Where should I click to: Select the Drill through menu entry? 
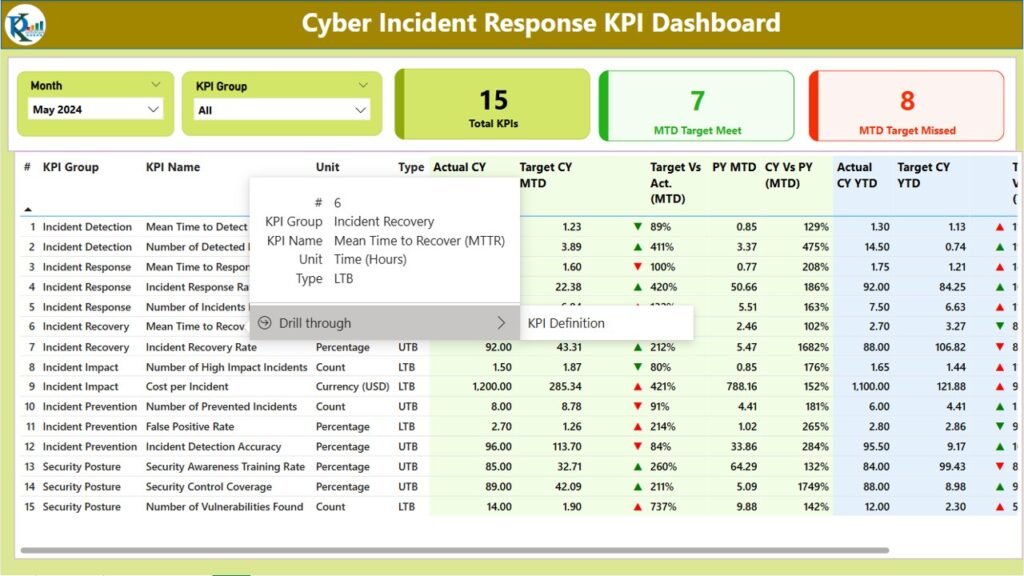(385, 323)
